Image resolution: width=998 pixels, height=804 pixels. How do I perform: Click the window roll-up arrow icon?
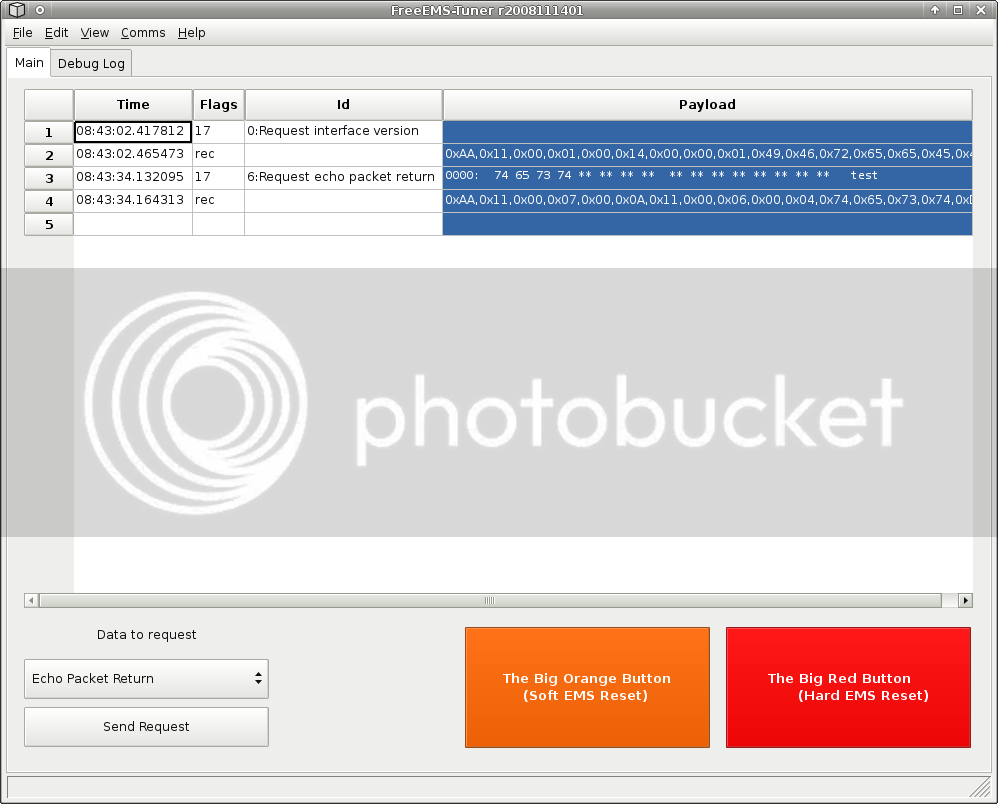point(935,10)
